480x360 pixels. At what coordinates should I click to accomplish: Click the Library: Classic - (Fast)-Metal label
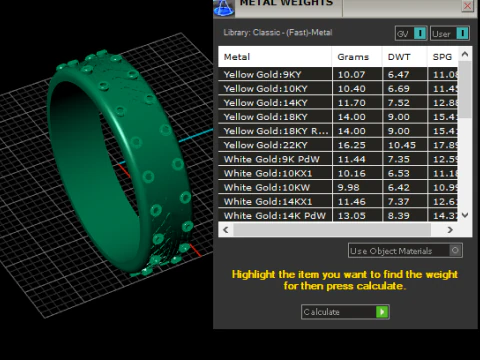tap(278, 33)
